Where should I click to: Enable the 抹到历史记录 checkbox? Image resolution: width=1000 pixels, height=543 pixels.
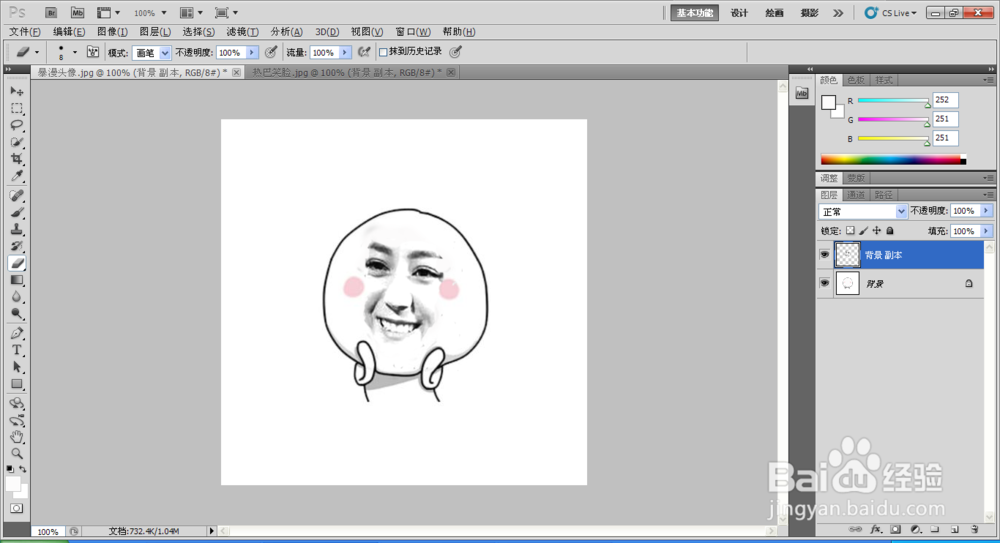pos(383,52)
